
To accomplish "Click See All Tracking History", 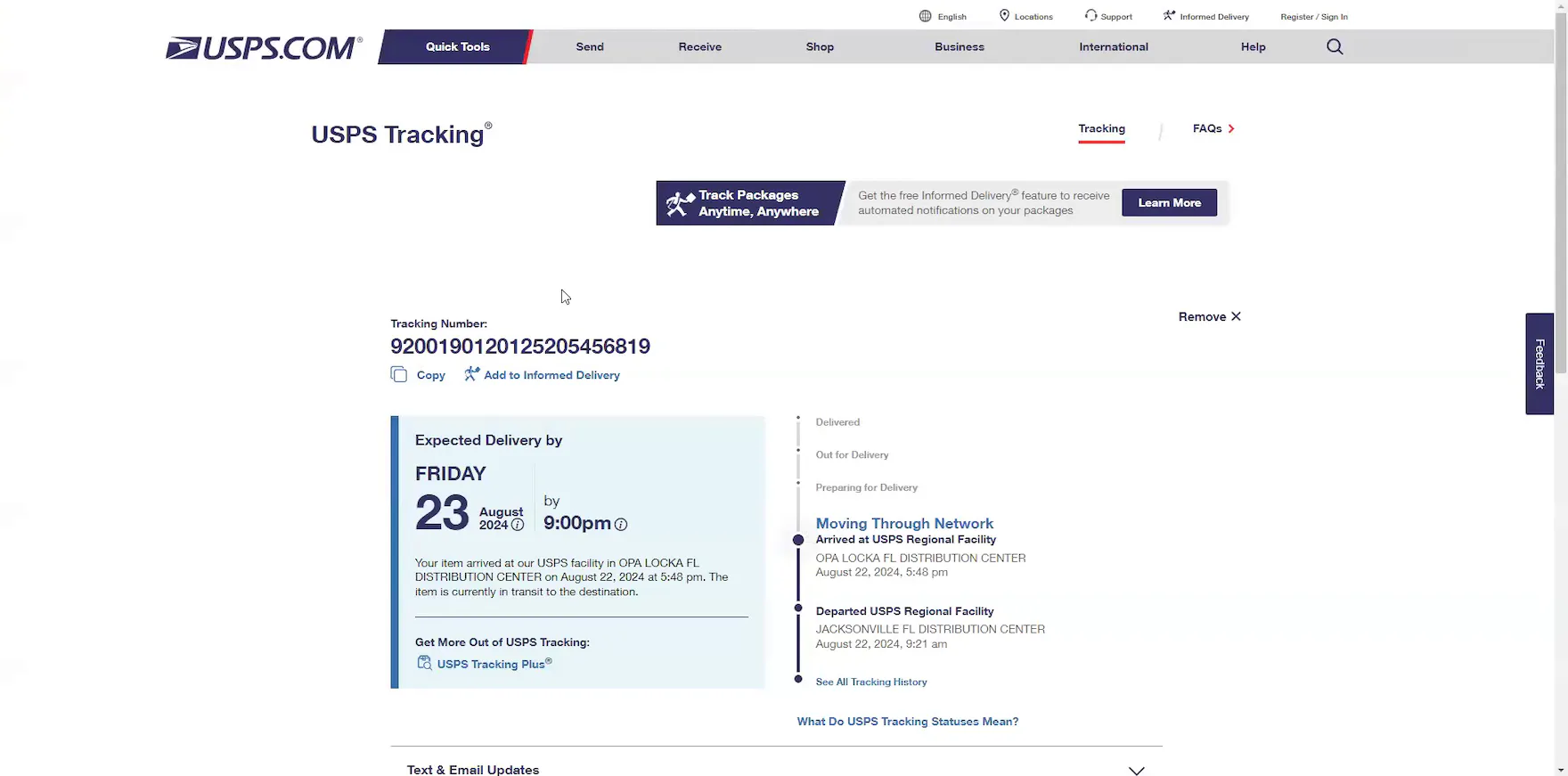I will click(871, 682).
